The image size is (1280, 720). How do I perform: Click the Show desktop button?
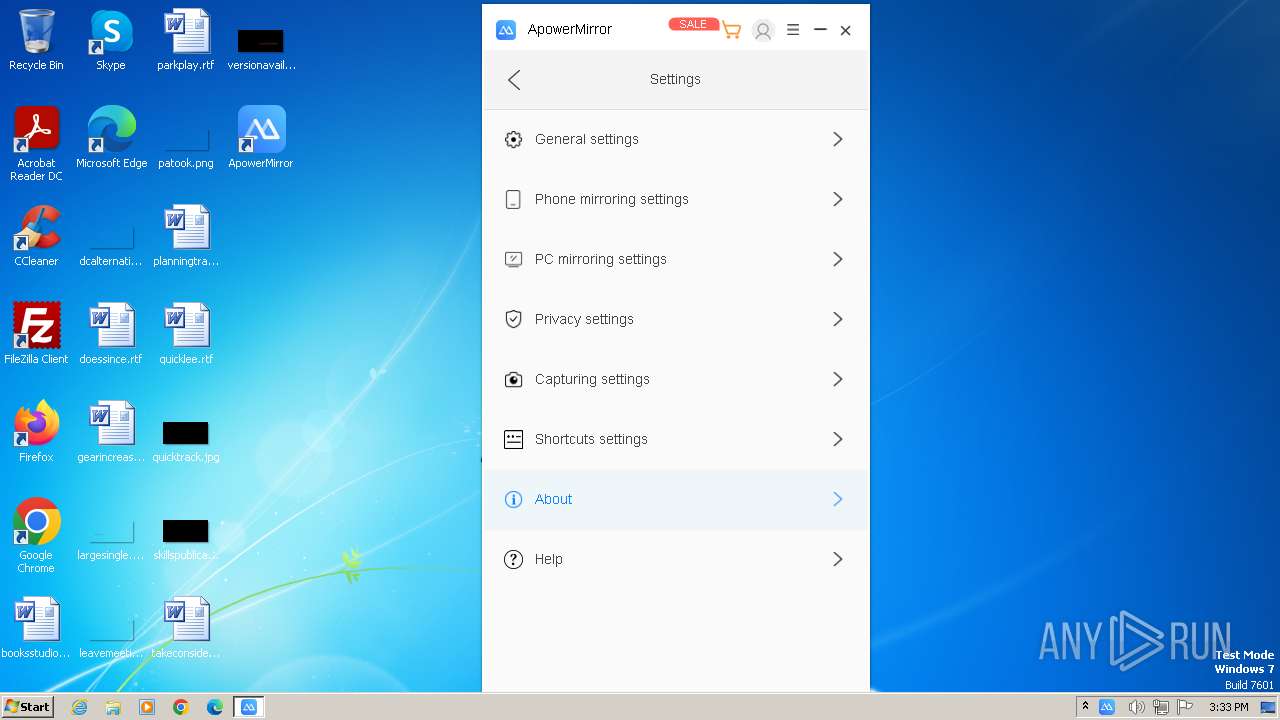[x=1268, y=707]
